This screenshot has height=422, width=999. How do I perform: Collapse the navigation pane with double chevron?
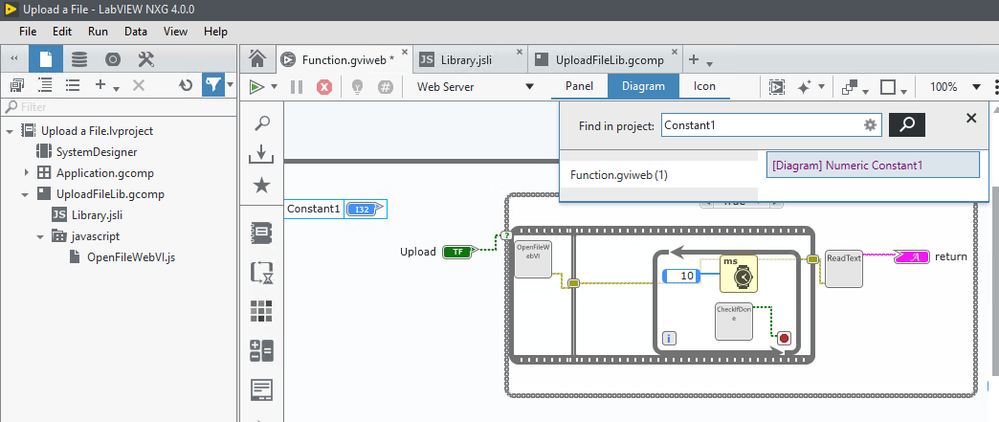click(14, 60)
